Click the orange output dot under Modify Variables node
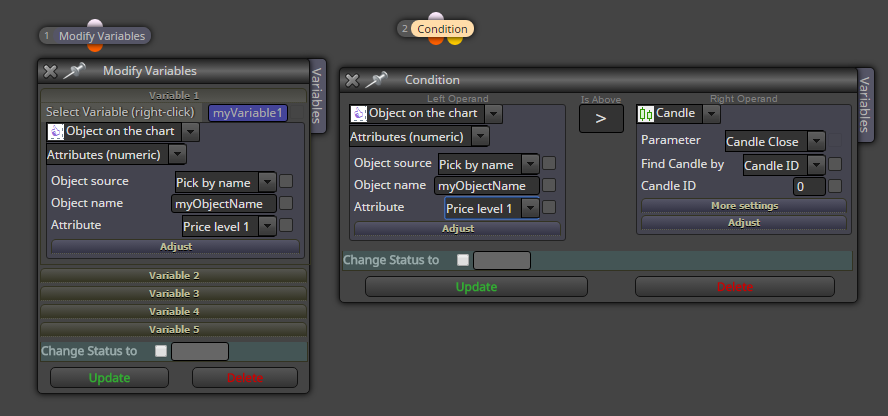This screenshot has height=416, width=888. [95, 47]
